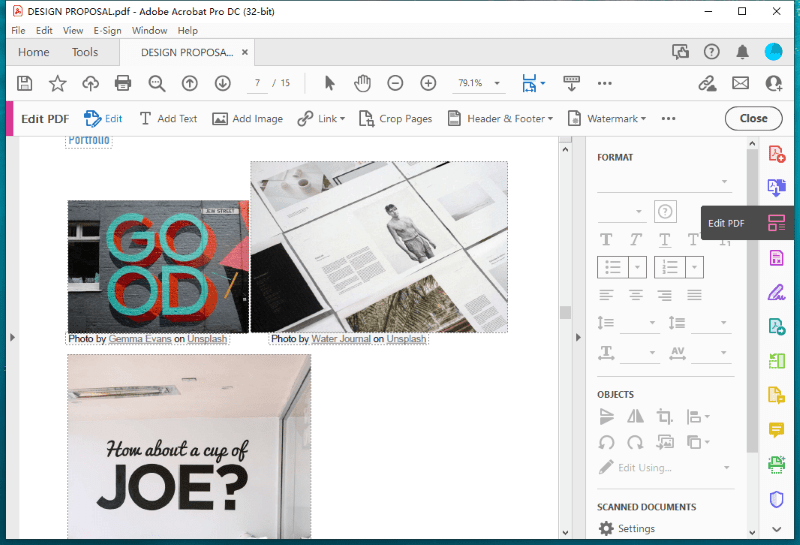Open Fill & Sign pen tool icon
800x545 pixels.
[x=777, y=292]
